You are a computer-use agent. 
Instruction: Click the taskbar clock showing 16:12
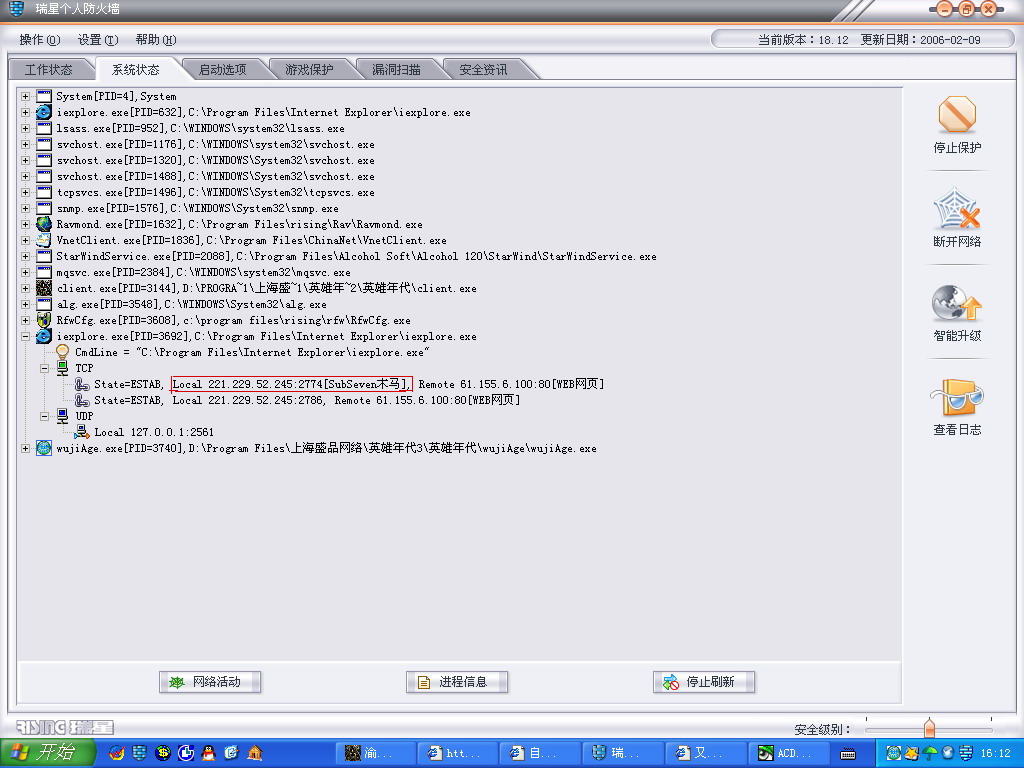(x=995, y=754)
